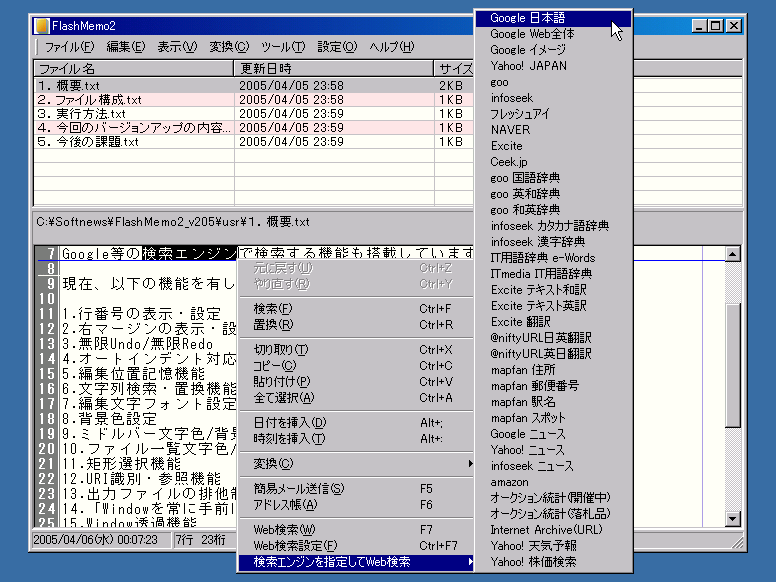This screenshot has width=776, height=582.
Task: Select infoseek カタカナ語辞典
Action: point(553,226)
